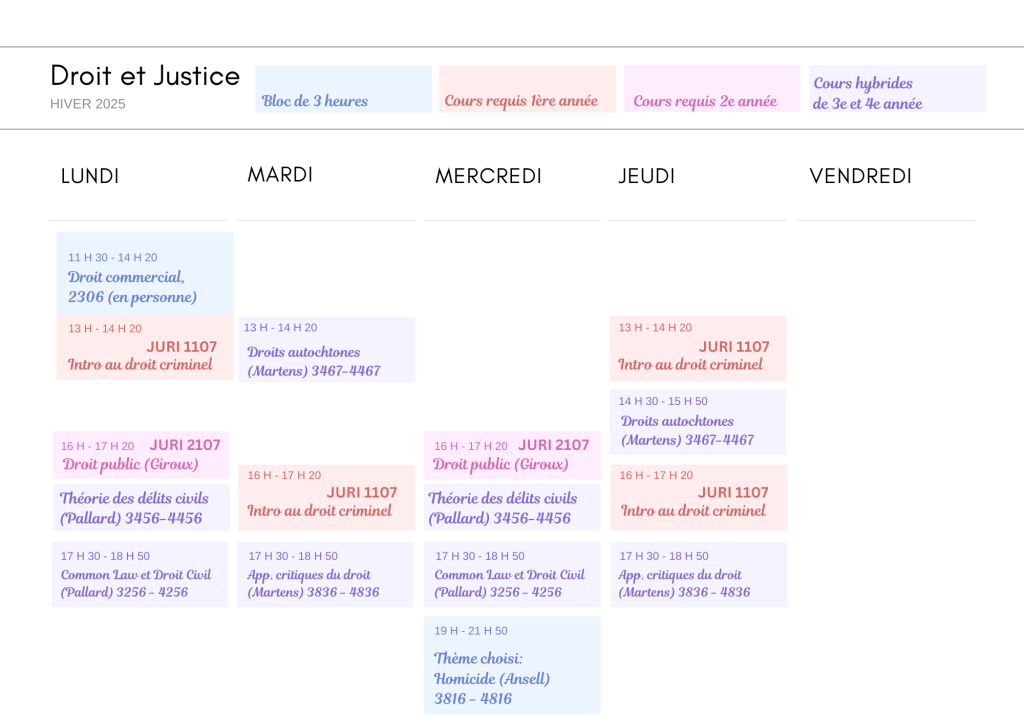This screenshot has width=1024, height=723.
Task: Select the JEUDI column header
Action: (646, 176)
